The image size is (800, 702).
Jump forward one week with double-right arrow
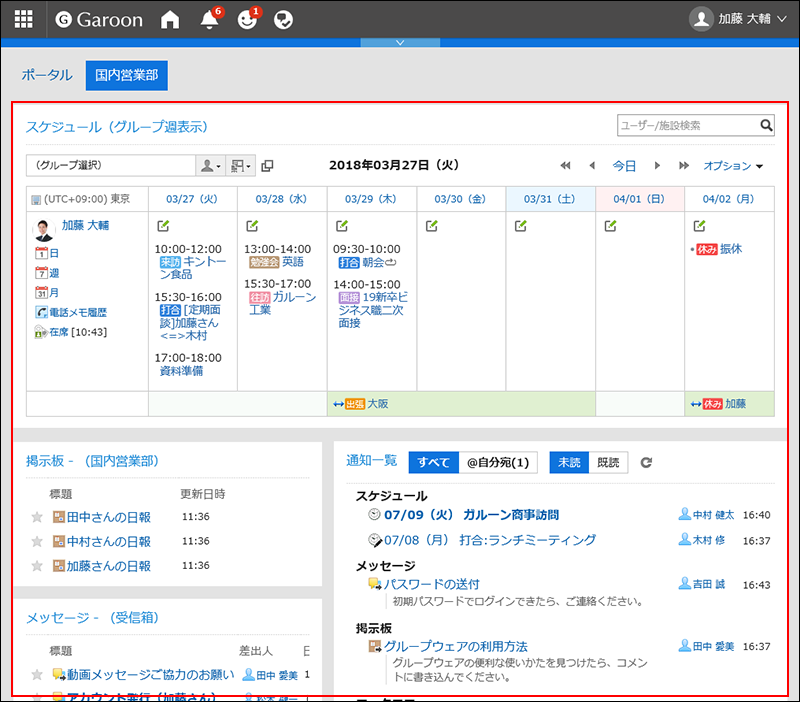pyautogui.click(x=684, y=165)
